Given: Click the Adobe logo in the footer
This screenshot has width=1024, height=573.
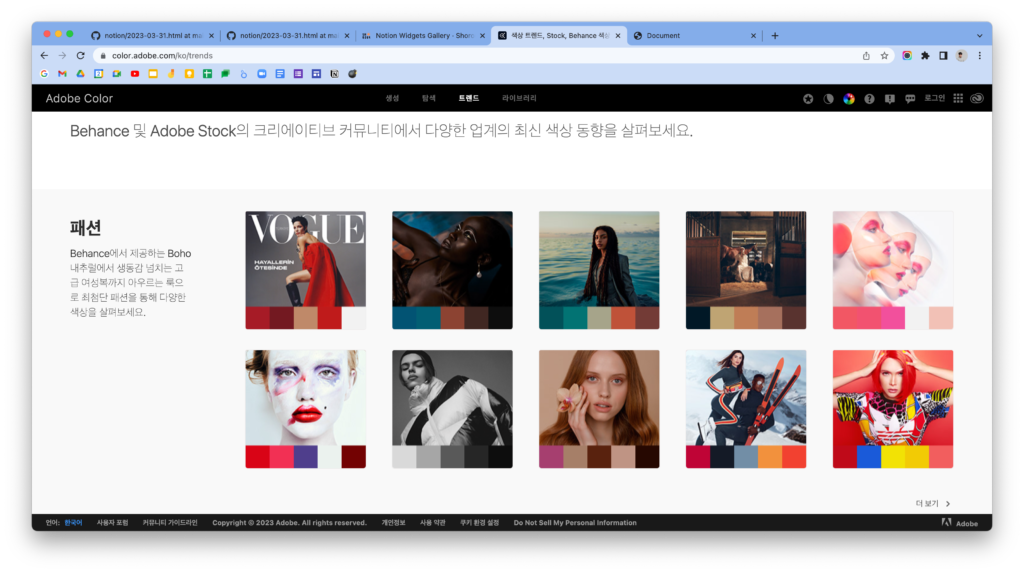Looking at the screenshot, I should pyautogui.click(x=959, y=523).
